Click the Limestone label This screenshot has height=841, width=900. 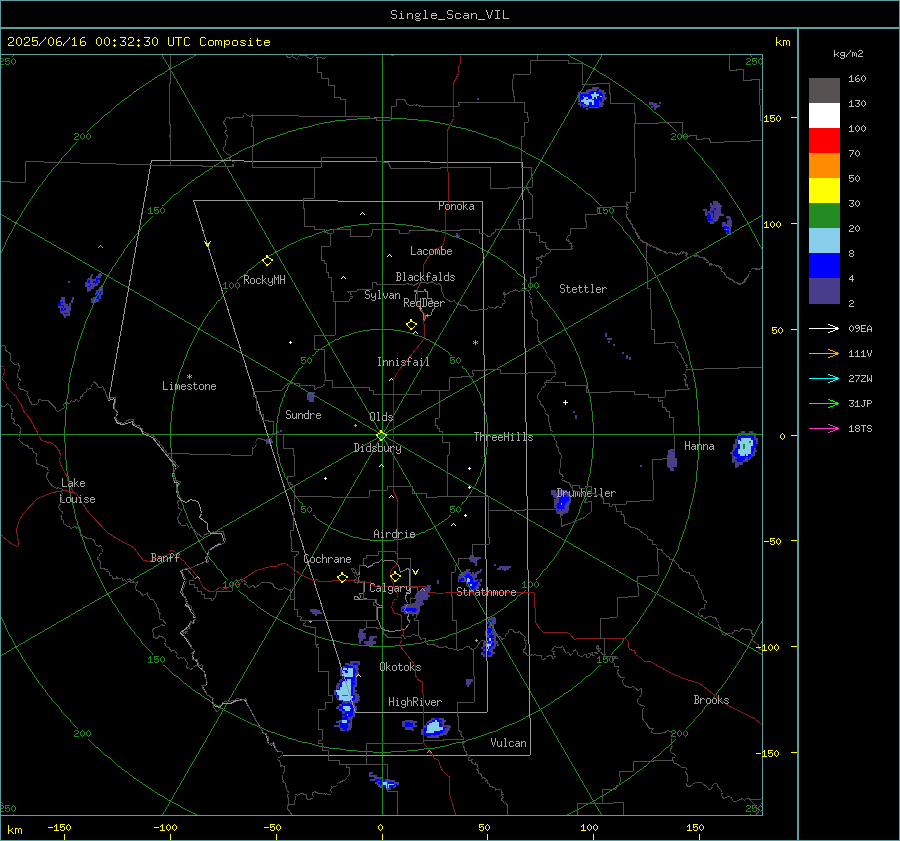coord(189,386)
